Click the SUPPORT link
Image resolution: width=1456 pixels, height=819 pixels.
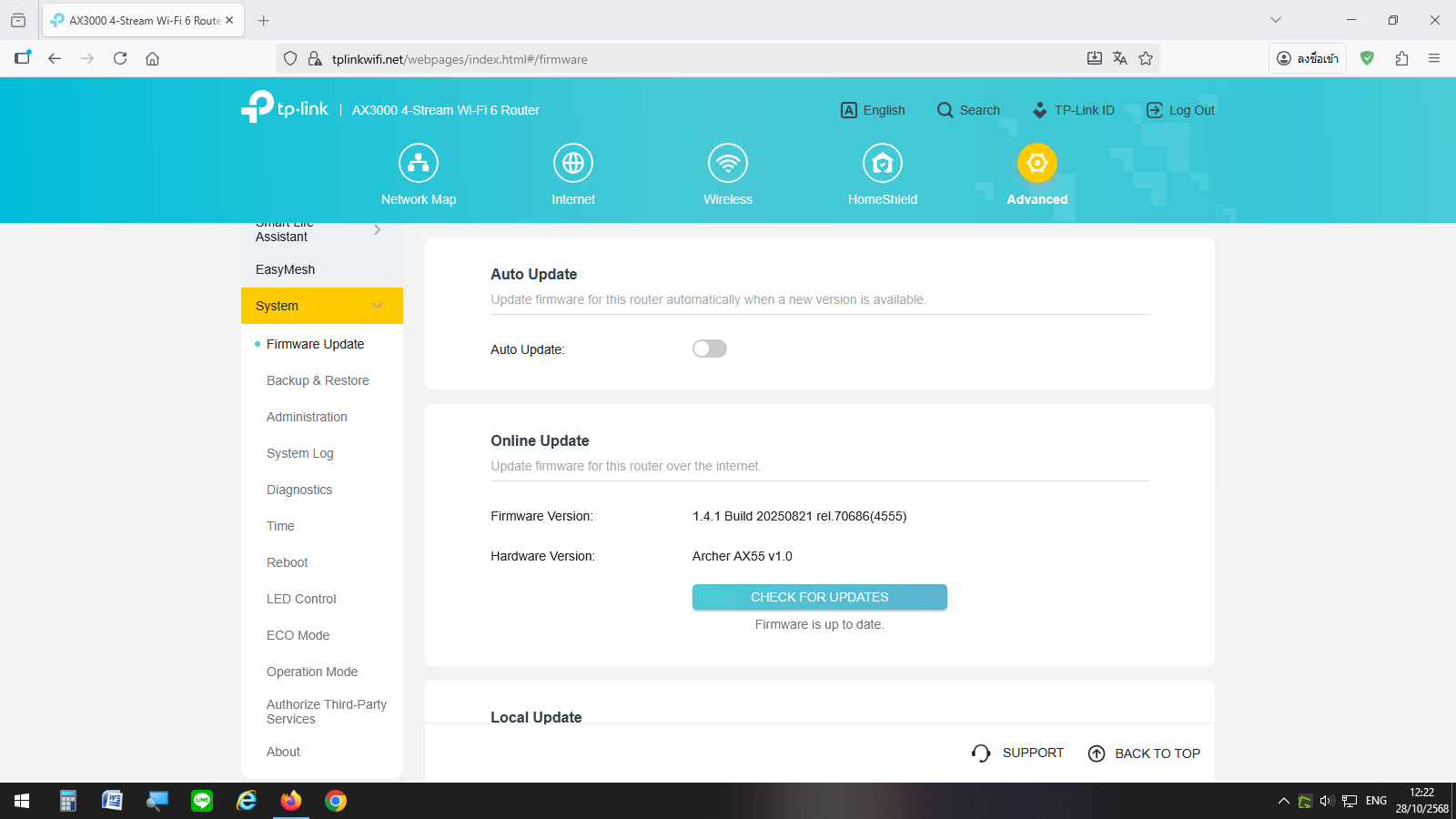(1017, 753)
